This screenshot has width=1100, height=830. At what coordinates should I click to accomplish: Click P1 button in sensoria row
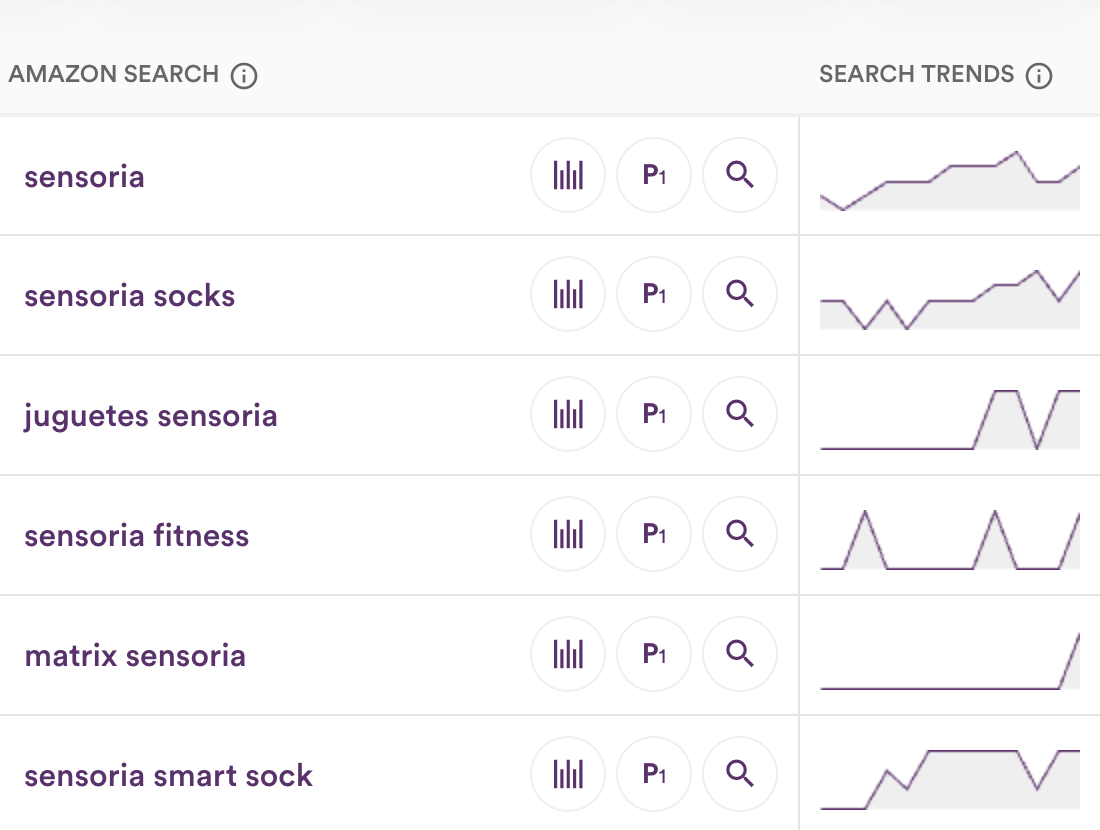click(654, 175)
